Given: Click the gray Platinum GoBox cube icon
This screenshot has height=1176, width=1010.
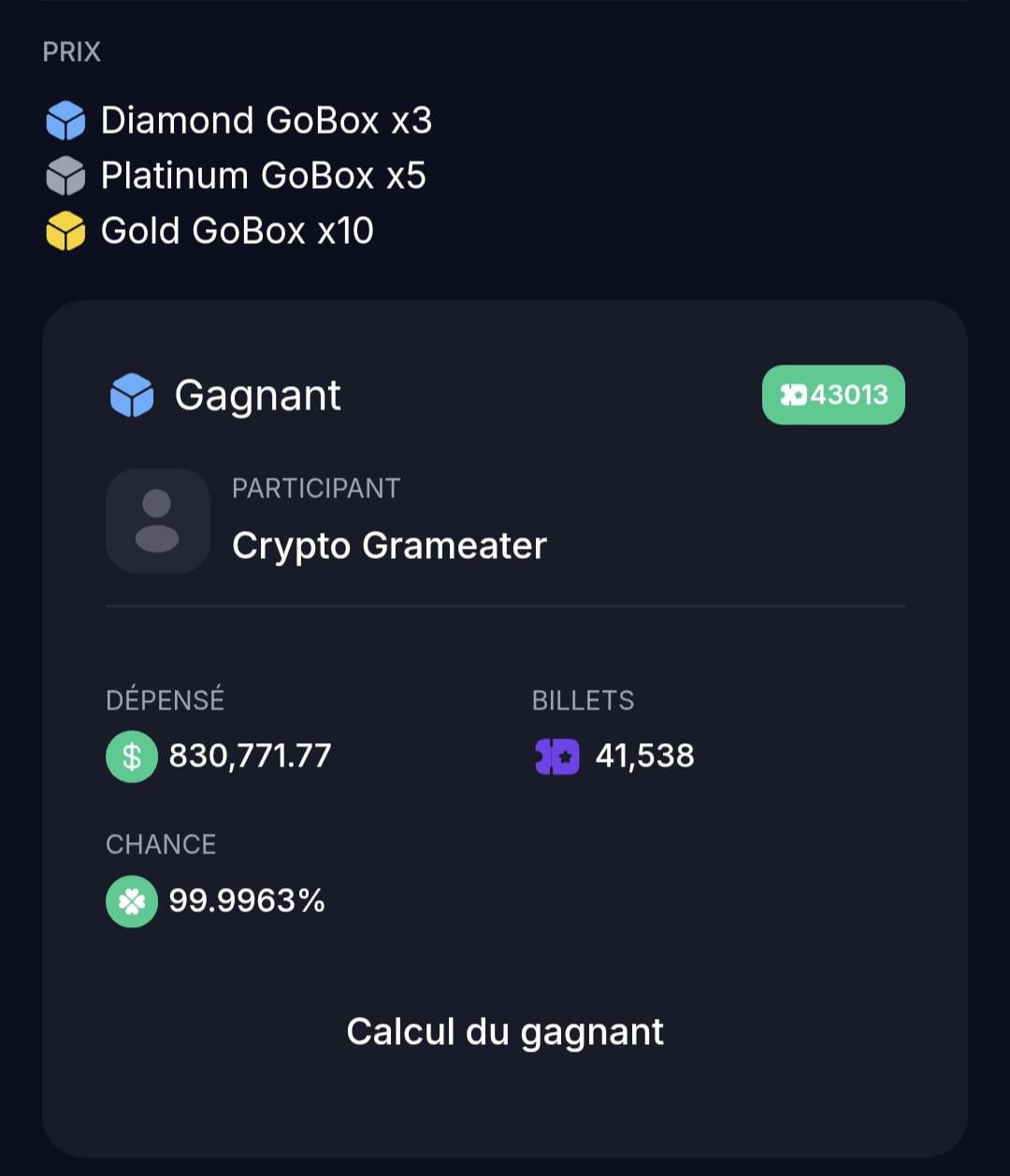Looking at the screenshot, I should (65, 176).
